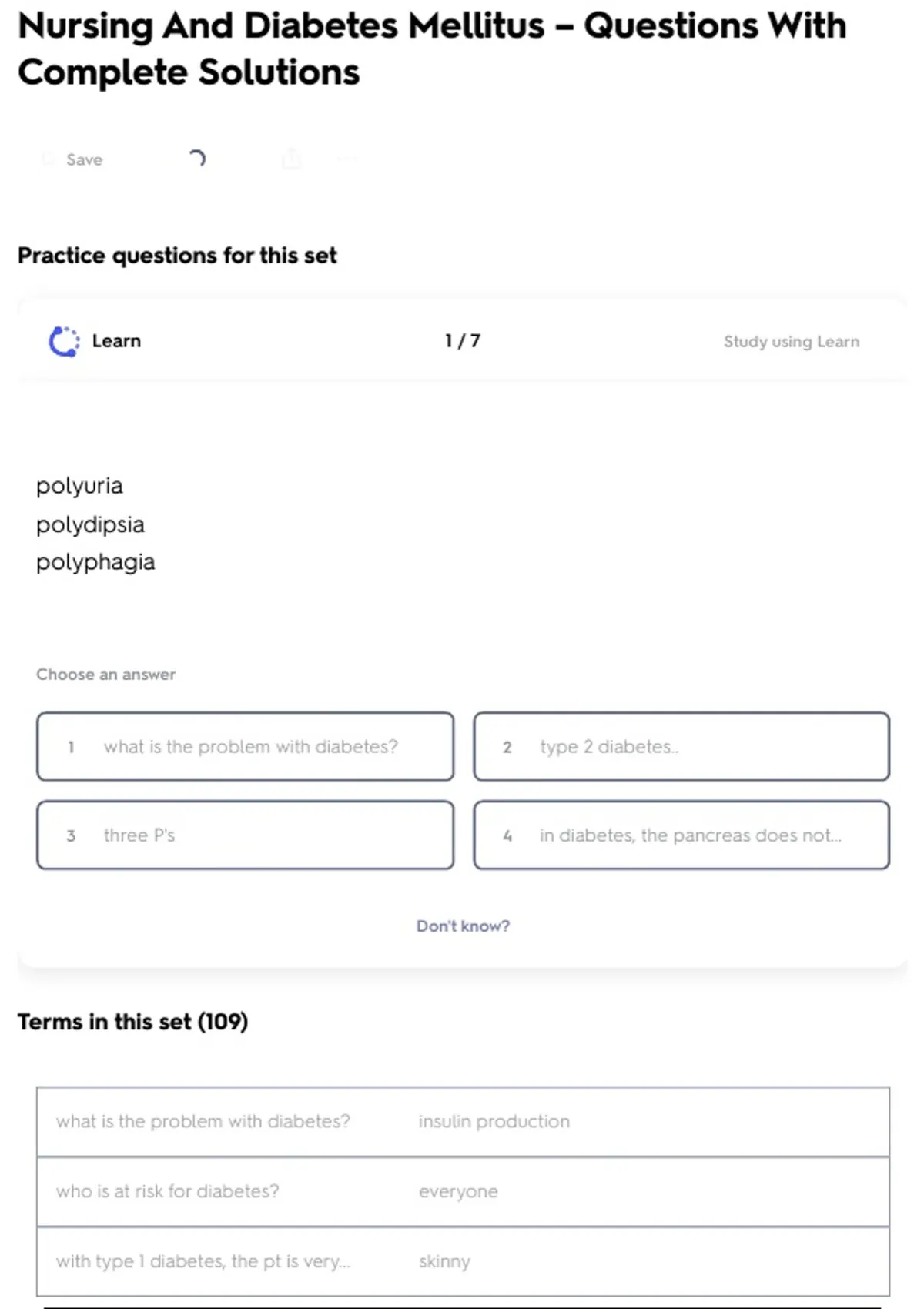The height and width of the screenshot is (1309, 924).
Task: Click the first term 'what is the problem with diabetes?'
Action: pyautogui.click(x=203, y=1122)
